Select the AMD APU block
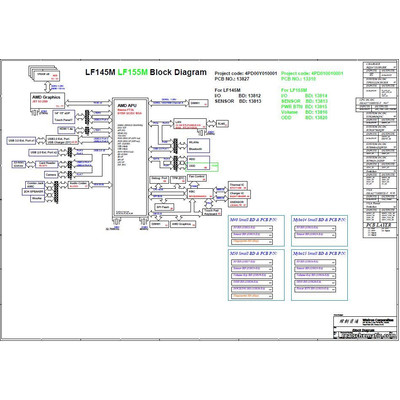The width and height of the screenshot is (400, 400). click(130, 157)
